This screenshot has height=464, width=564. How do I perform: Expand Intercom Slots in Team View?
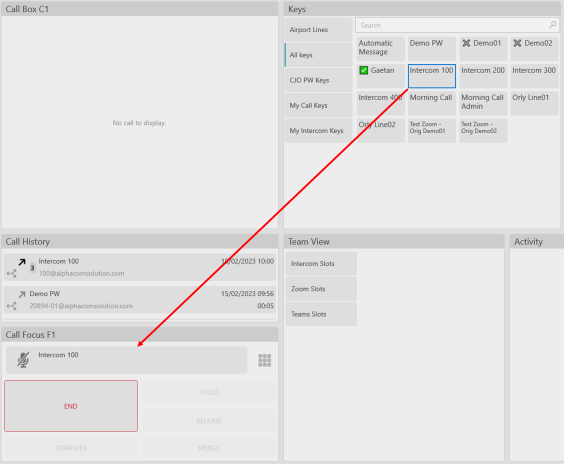click(321, 264)
